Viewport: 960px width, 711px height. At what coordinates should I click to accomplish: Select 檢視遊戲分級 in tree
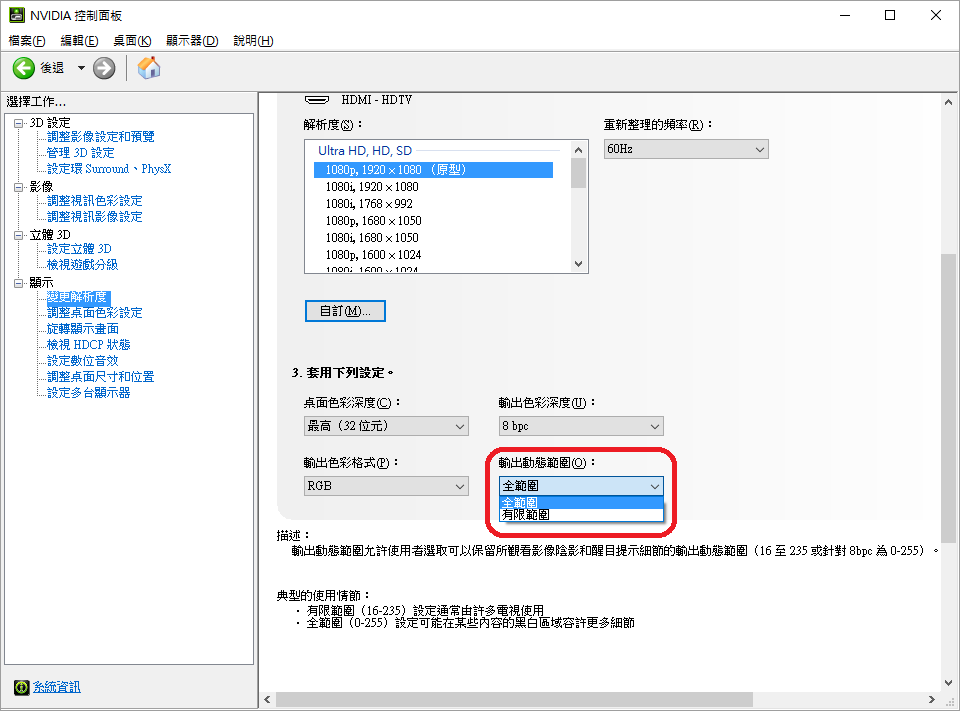(x=83, y=265)
